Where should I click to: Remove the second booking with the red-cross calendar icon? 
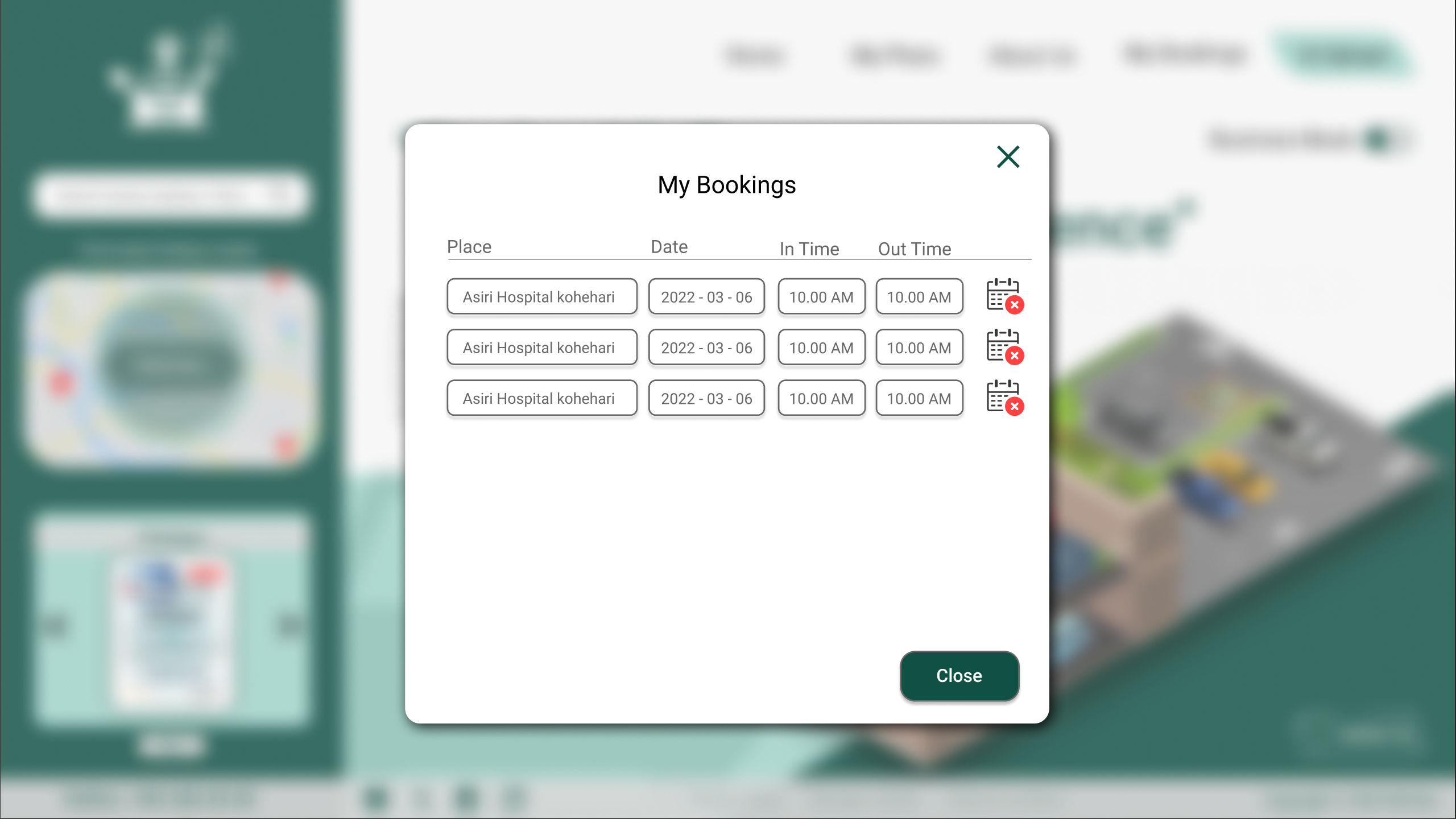(x=1004, y=347)
